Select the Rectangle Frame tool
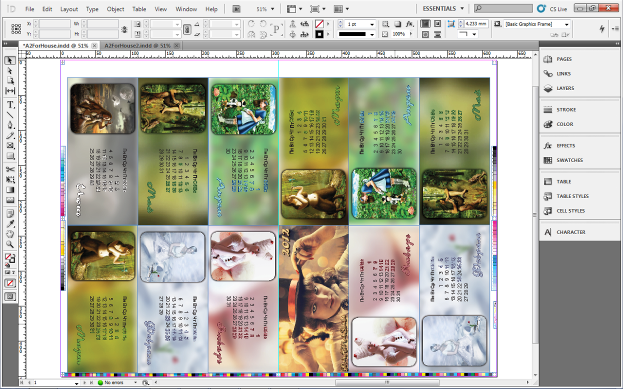Viewport: 623px width, 389px height. [x=10, y=146]
